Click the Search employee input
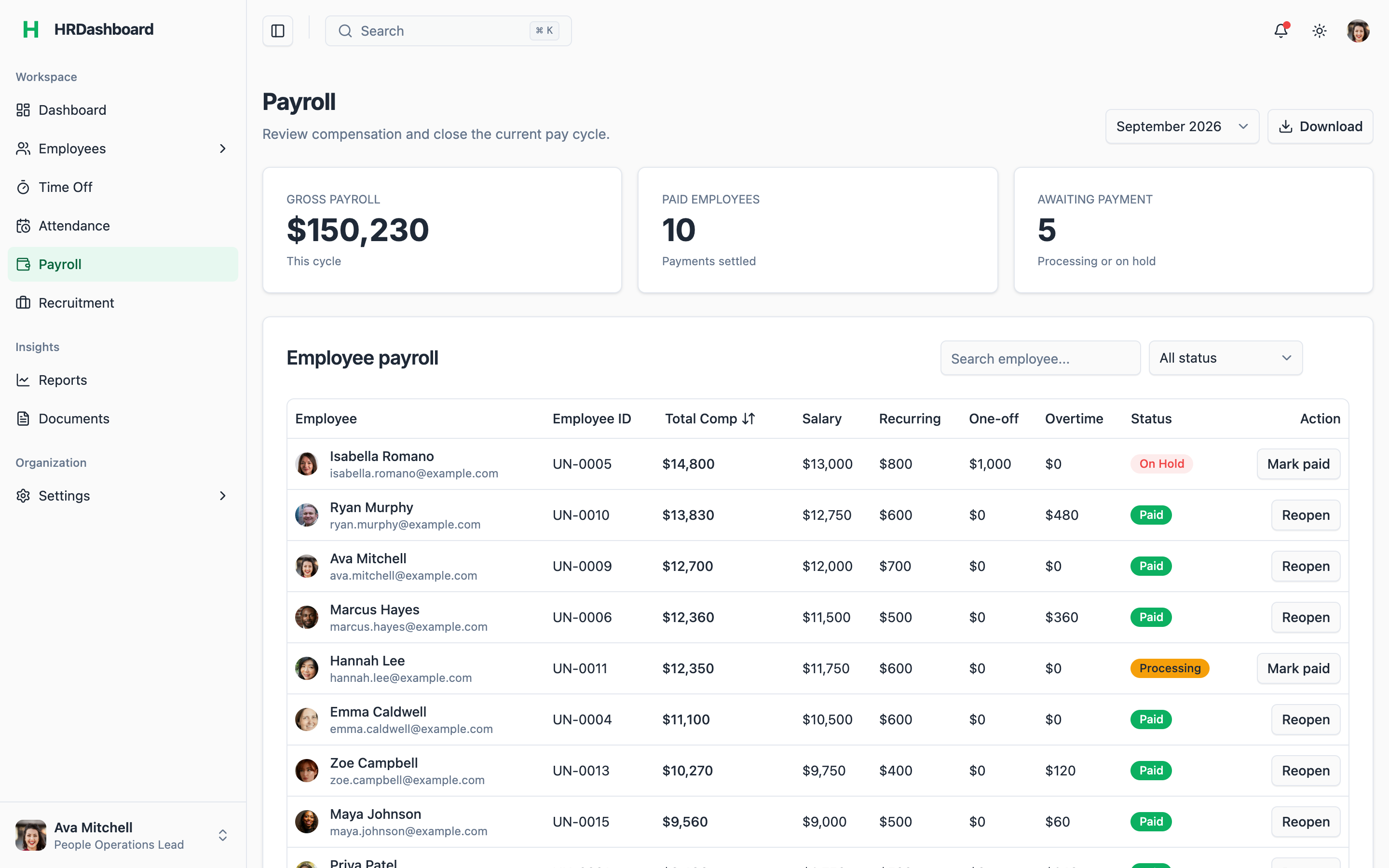This screenshot has height=868, width=1389. pyautogui.click(x=1040, y=358)
